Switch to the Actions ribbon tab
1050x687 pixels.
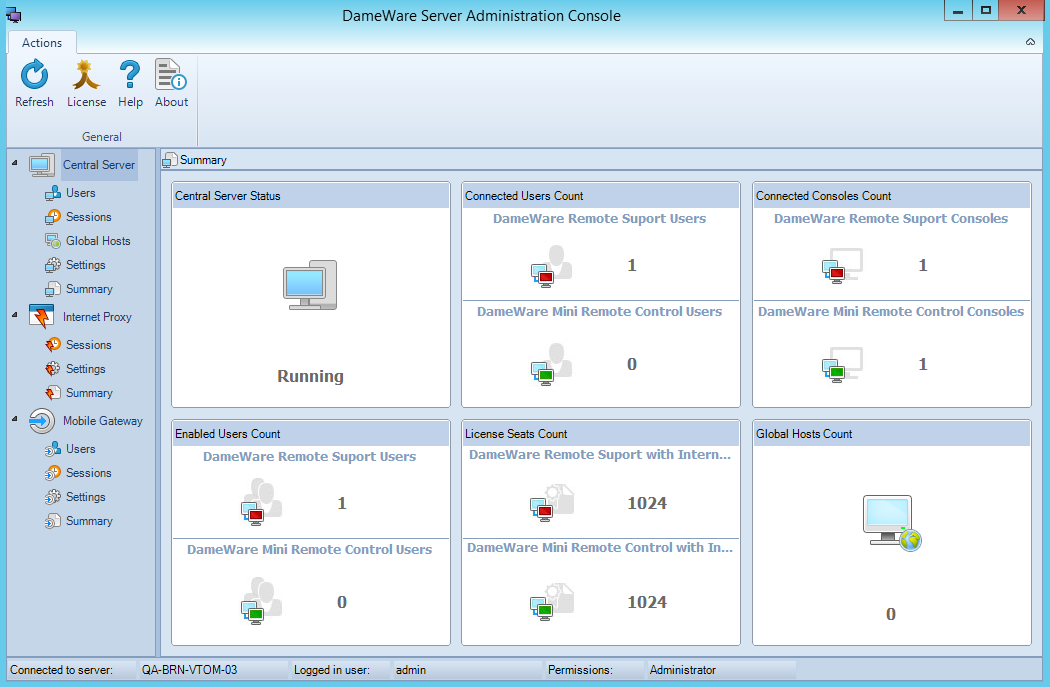(42, 43)
